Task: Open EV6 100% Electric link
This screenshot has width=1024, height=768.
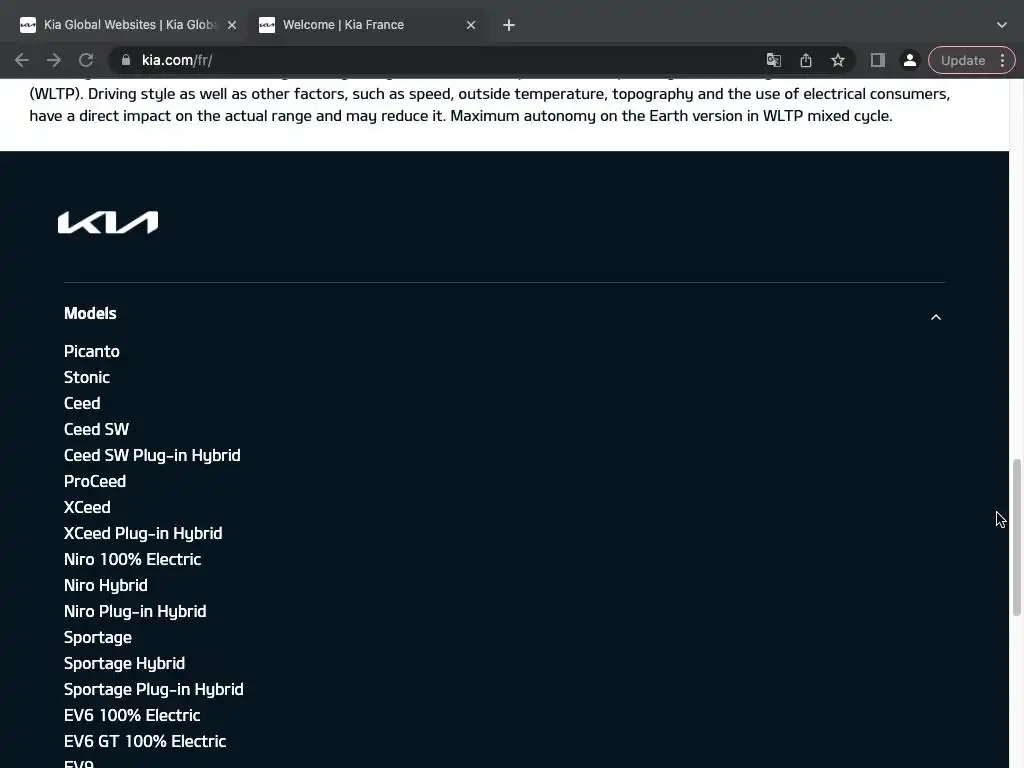Action: [132, 716]
